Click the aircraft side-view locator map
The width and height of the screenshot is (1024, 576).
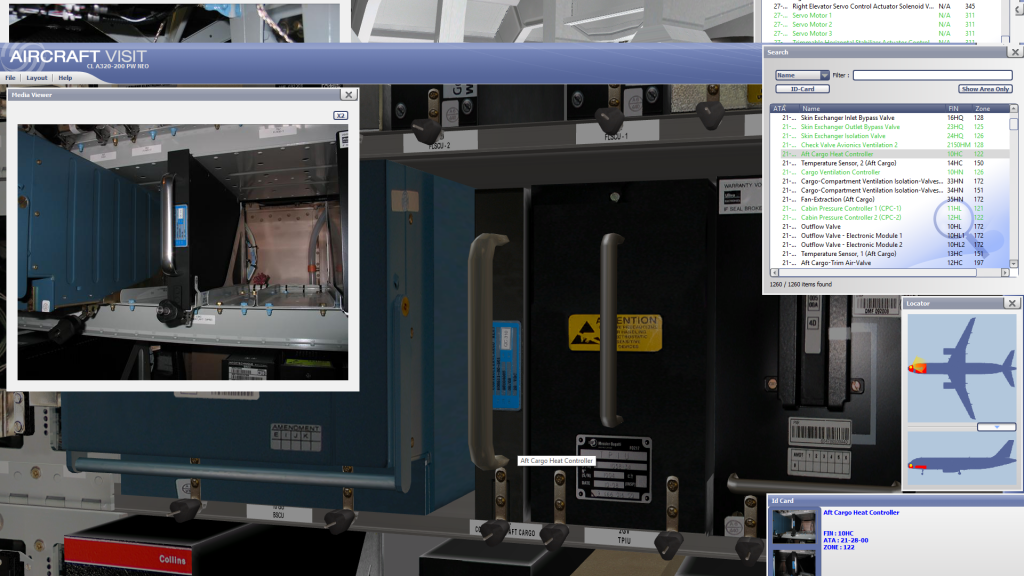[961, 458]
